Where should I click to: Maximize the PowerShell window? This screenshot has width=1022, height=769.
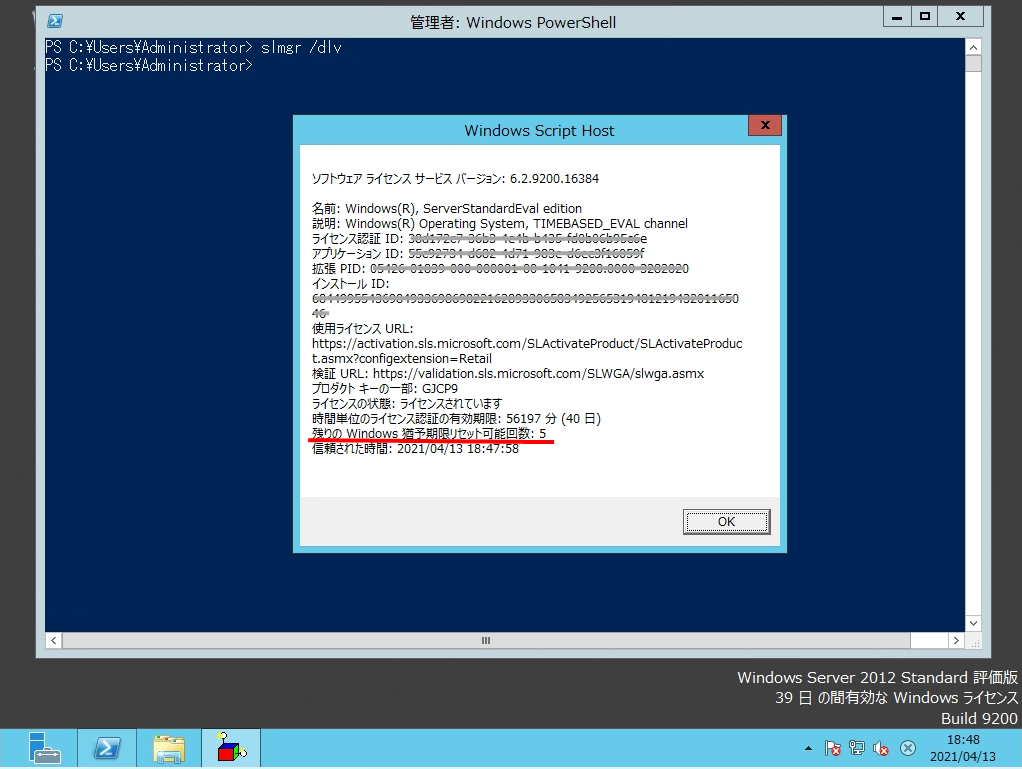click(924, 17)
